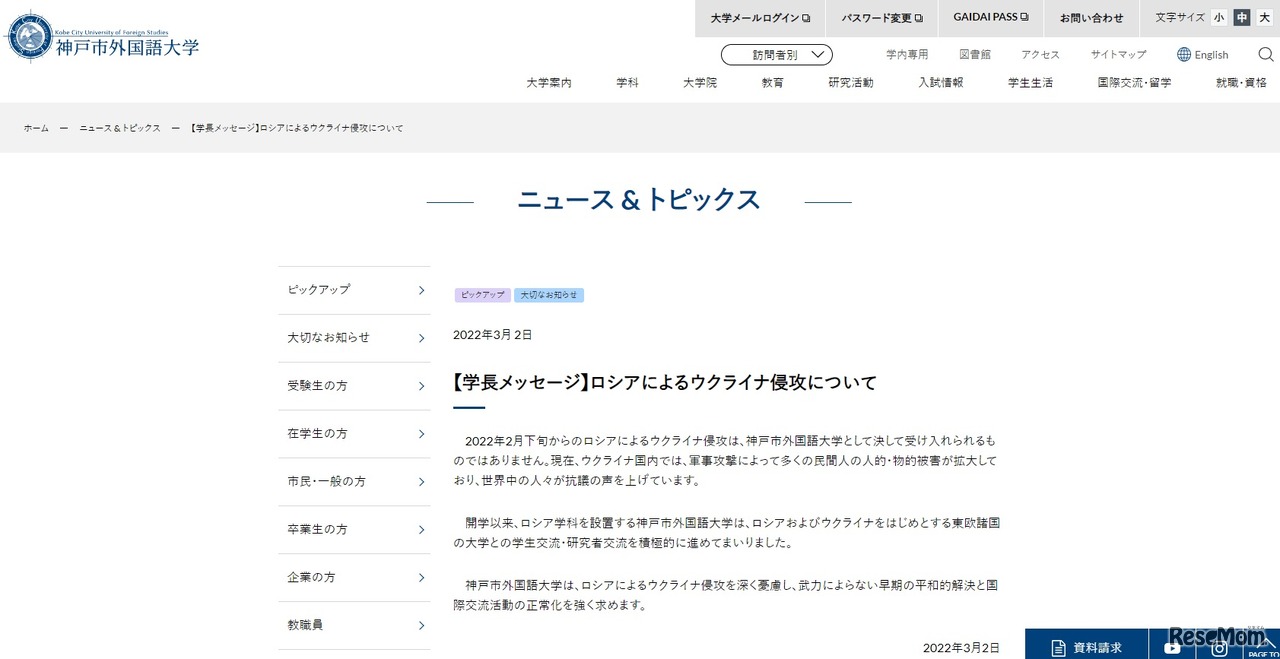Image resolution: width=1280 pixels, height=659 pixels.
Task: Expand 受験生の方 sidebar arrow
Action: click(x=421, y=386)
